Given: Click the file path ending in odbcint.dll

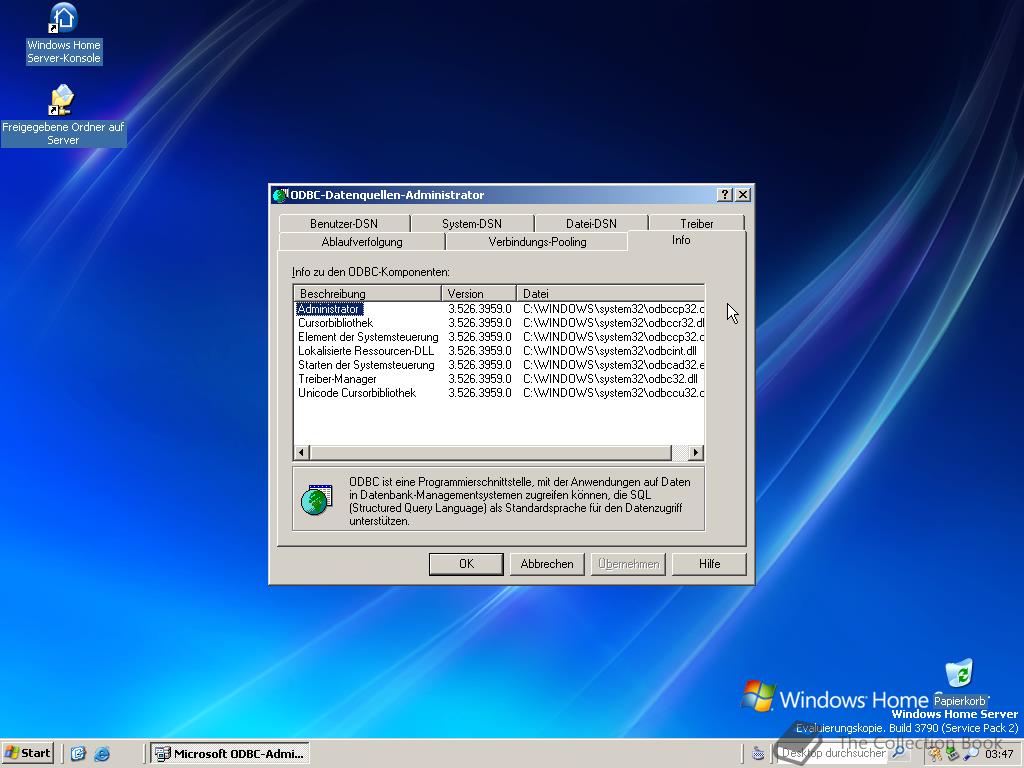Looking at the screenshot, I should (x=609, y=351).
